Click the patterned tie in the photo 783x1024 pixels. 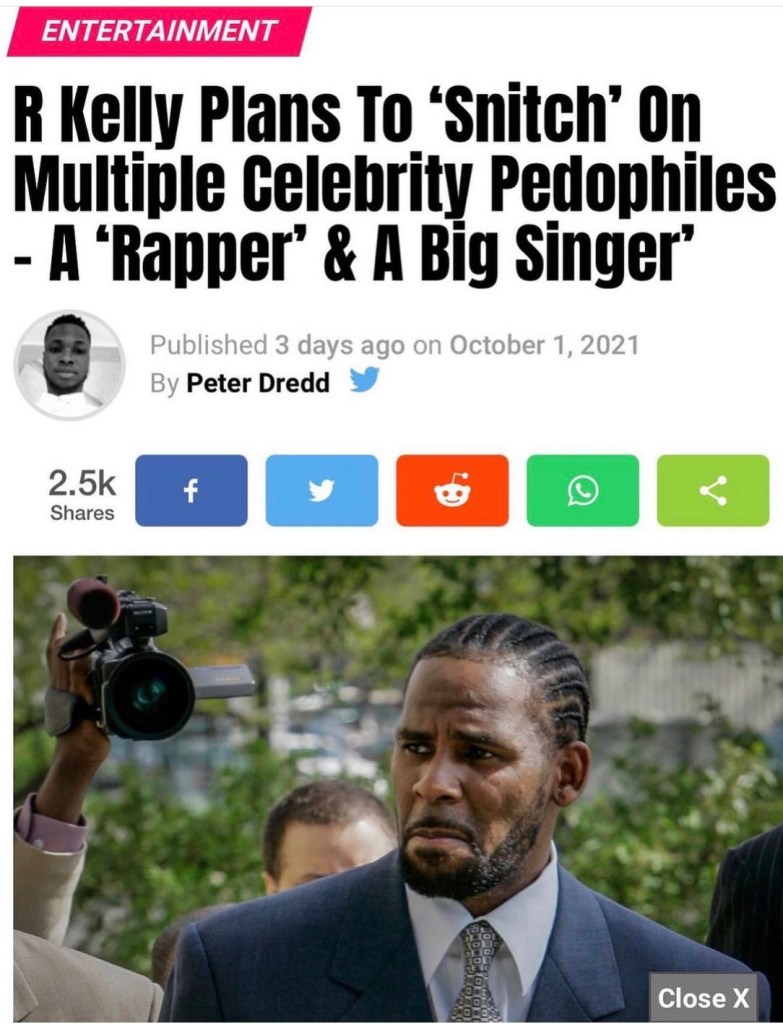click(477, 972)
